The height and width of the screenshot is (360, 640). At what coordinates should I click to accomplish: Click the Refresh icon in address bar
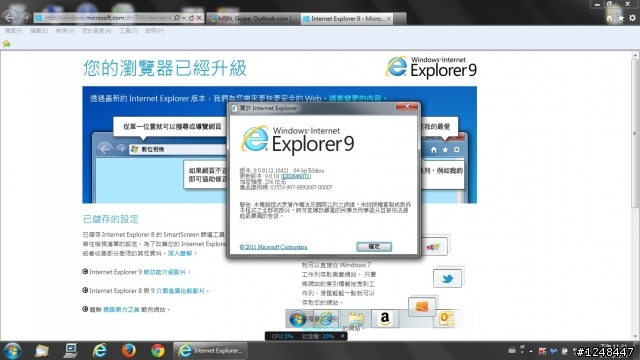191,18
